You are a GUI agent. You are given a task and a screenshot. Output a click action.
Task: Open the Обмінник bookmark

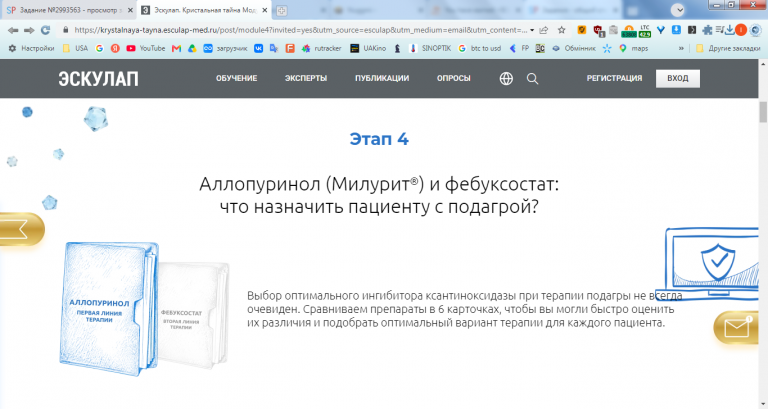[574, 48]
